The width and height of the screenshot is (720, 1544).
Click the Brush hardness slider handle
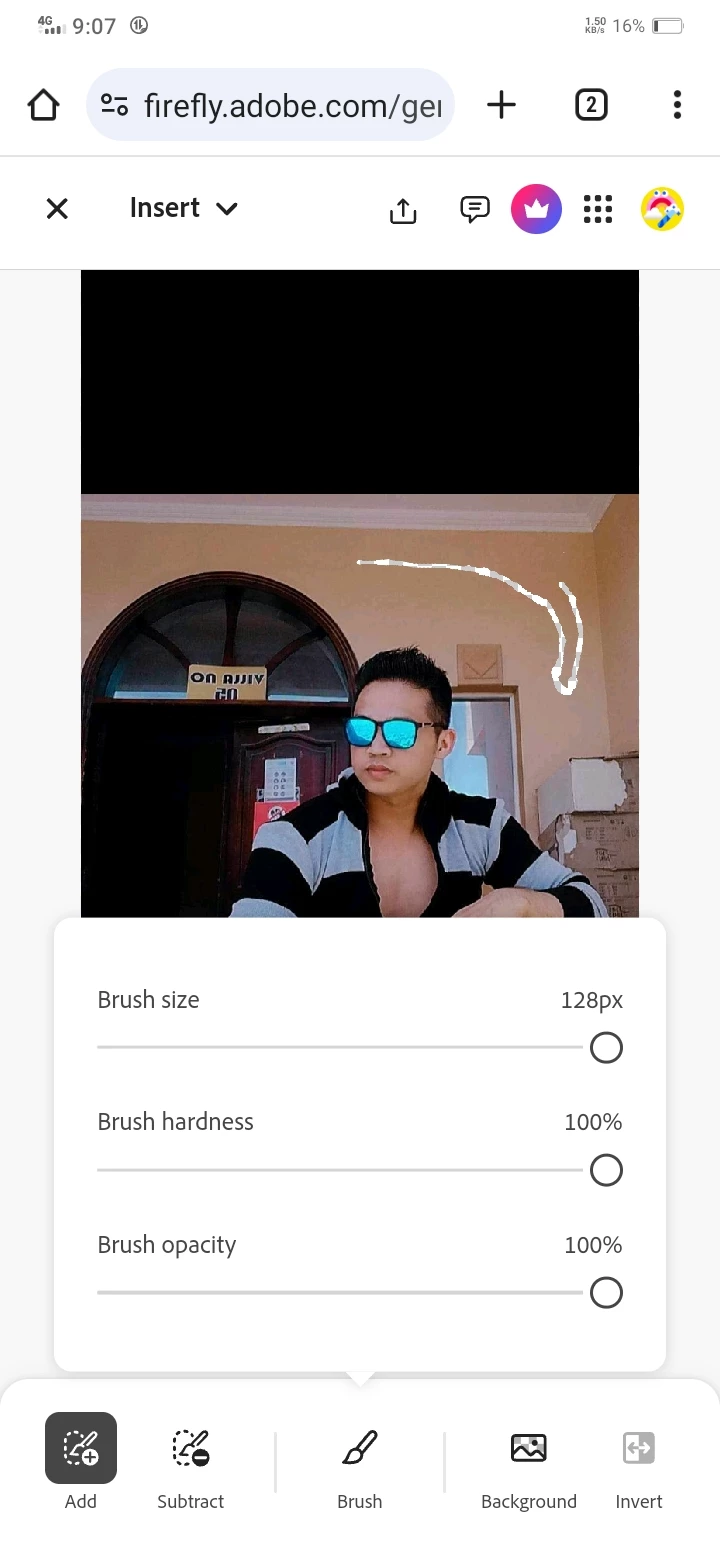click(x=606, y=1170)
